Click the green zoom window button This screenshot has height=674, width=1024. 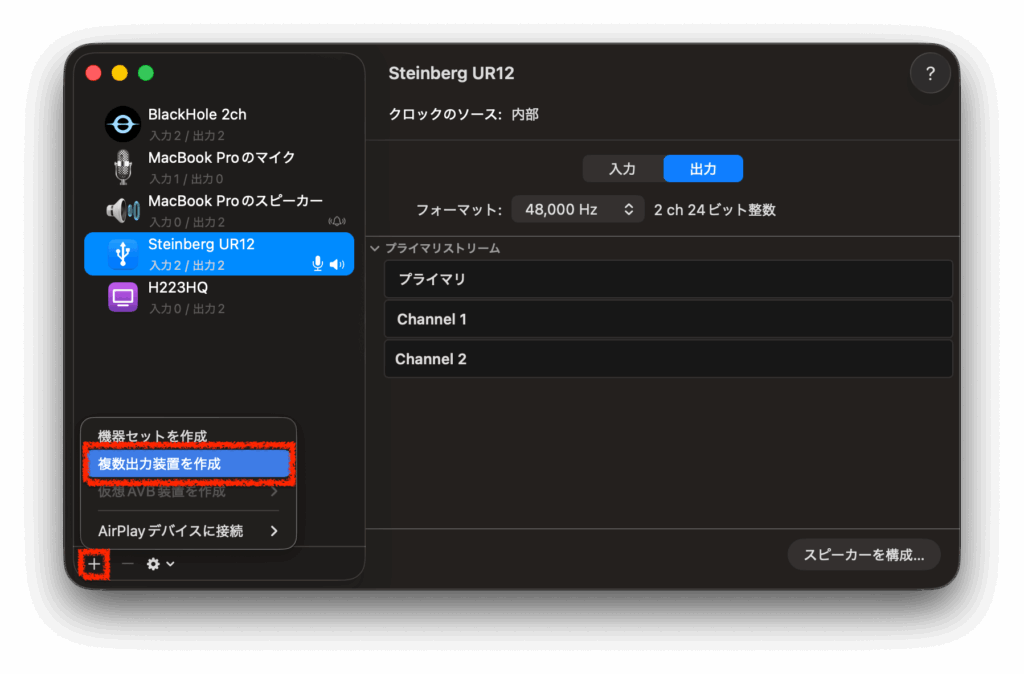pyautogui.click(x=146, y=73)
